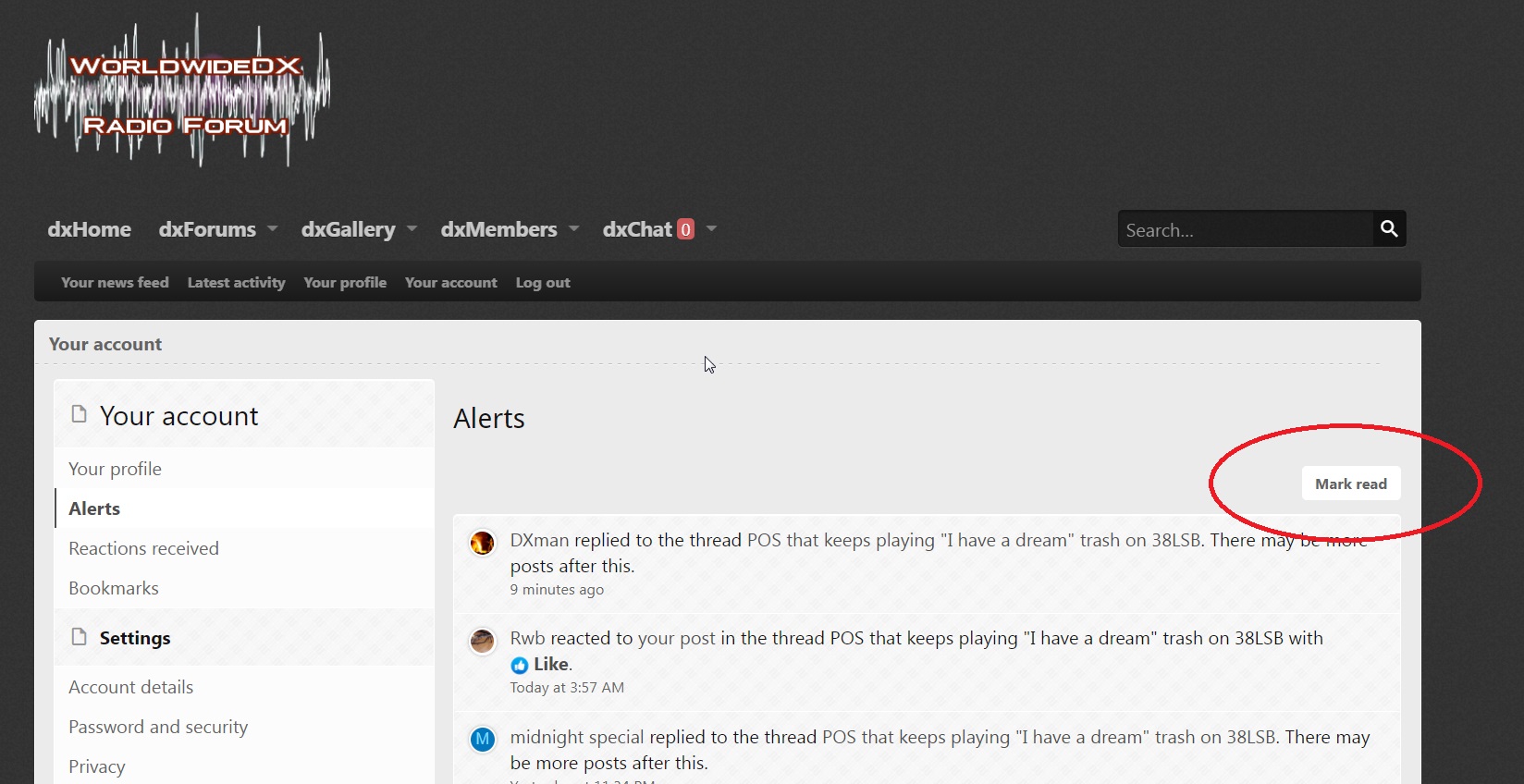This screenshot has height=784, width=1524.
Task: Open Password and security settings
Action: coord(158,727)
